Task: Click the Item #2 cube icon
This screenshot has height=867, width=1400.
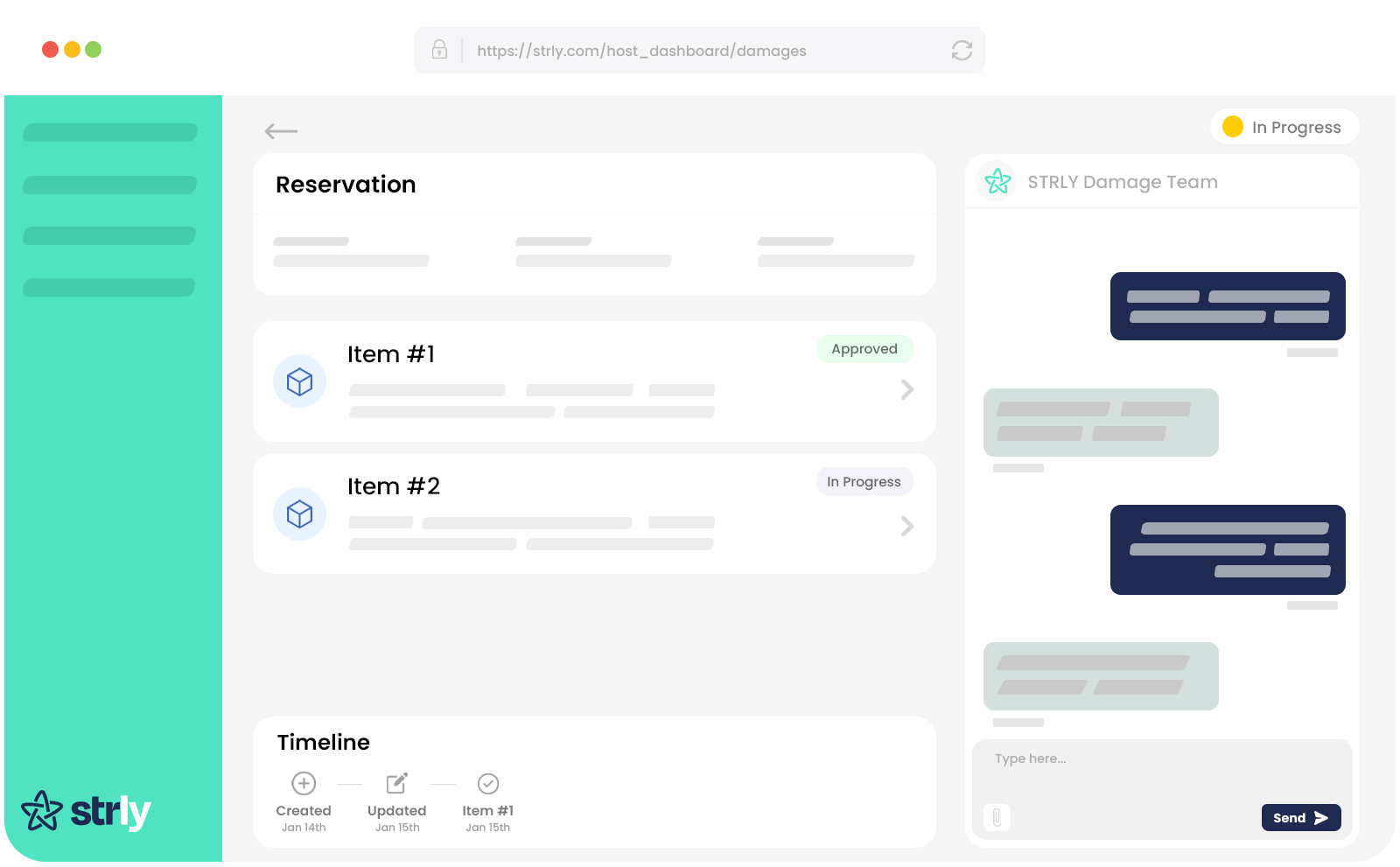Action: [x=299, y=514]
